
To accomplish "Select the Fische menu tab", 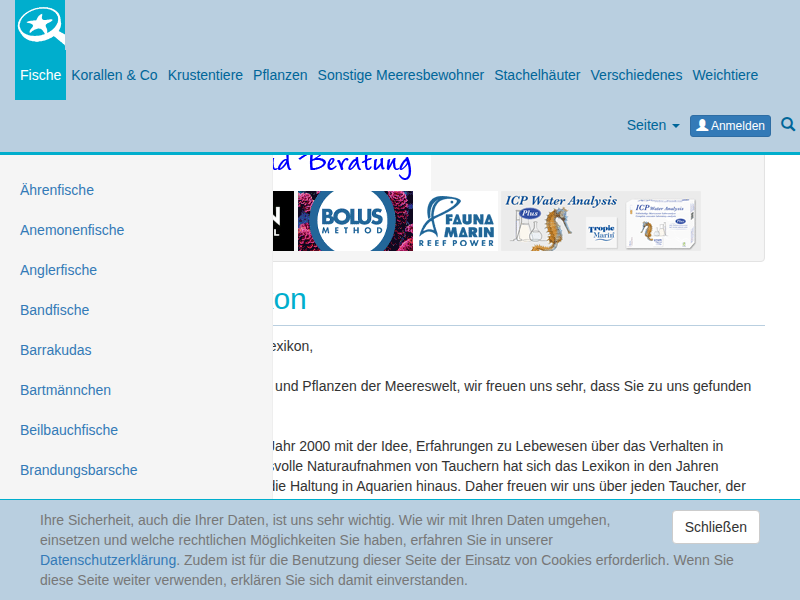I will pos(41,75).
